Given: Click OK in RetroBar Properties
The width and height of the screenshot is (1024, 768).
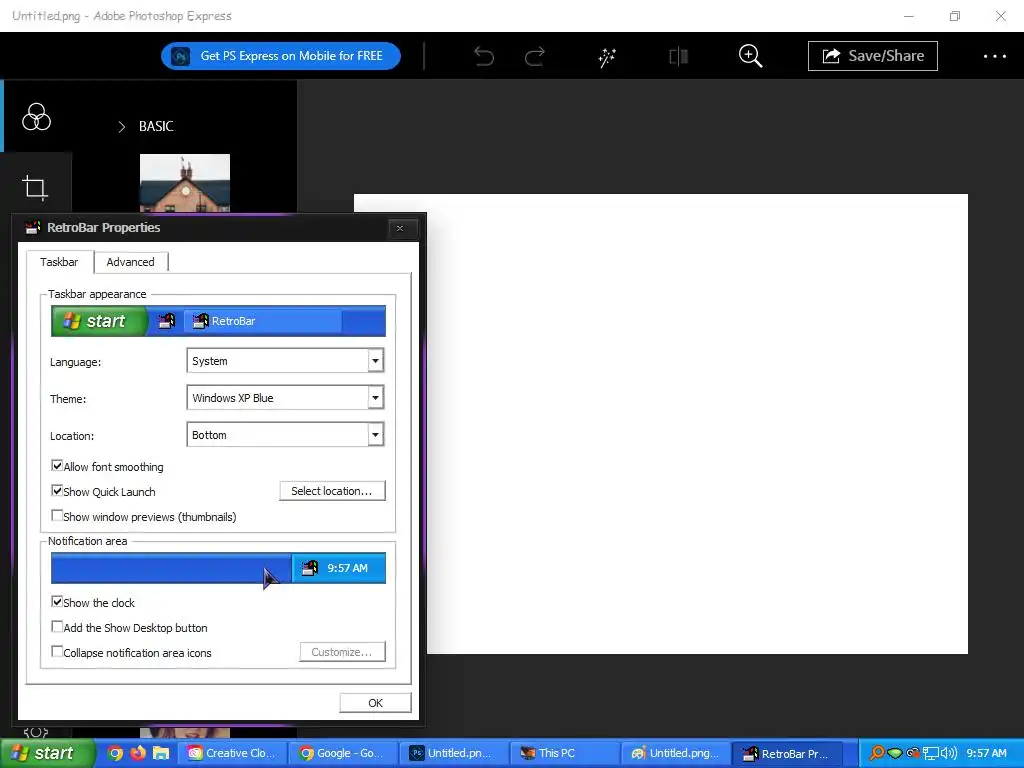Looking at the screenshot, I should [x=376, y=703].
